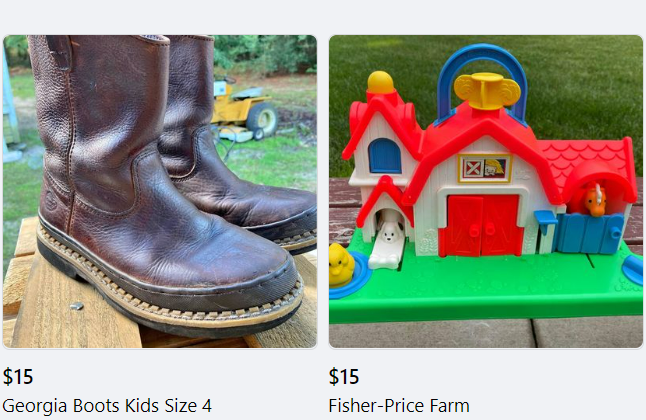Screen dimensions: 646x420
Task: Click the blue arched window on the toy house
Action: click(385, 156)
